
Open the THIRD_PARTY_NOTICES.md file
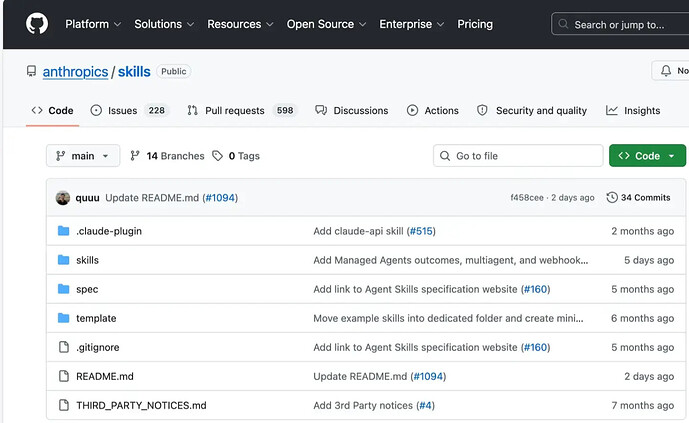coord(141,405)
